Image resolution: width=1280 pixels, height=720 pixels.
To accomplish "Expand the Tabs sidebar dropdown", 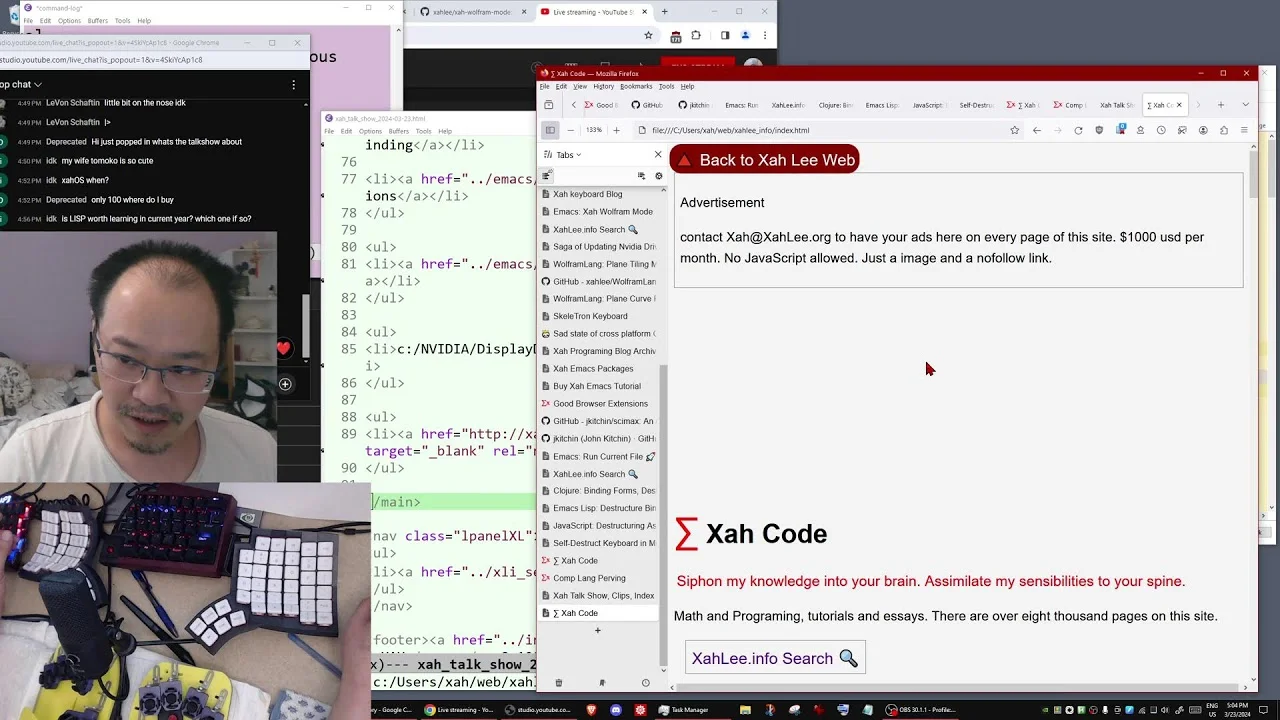I will click(x=568, y=155).
